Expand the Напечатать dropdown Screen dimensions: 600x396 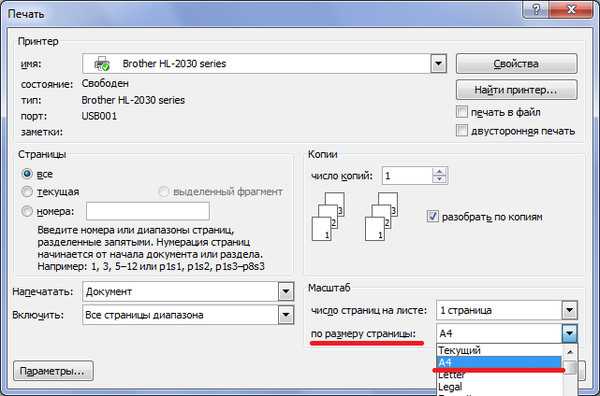285,292
